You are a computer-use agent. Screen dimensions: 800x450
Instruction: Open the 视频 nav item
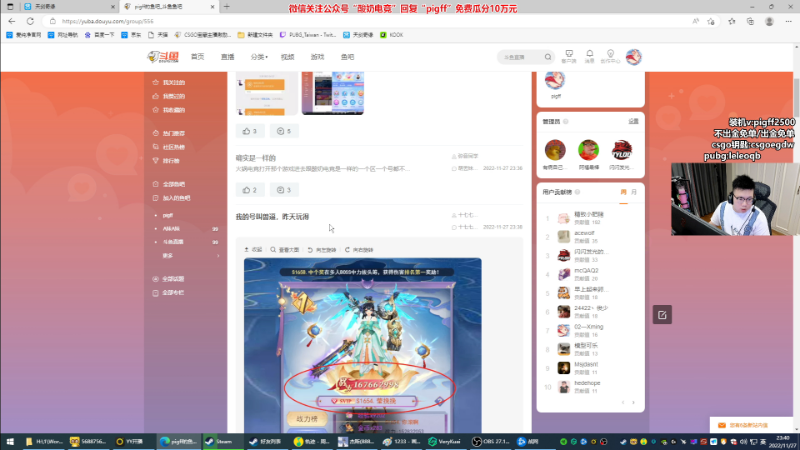pos(288,57)
